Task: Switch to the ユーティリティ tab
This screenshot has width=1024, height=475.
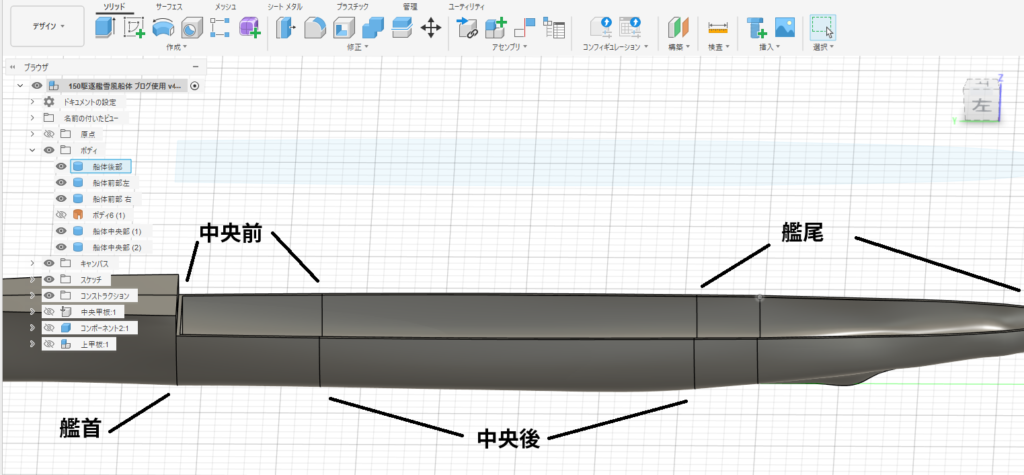Action: tap(466, 6)
